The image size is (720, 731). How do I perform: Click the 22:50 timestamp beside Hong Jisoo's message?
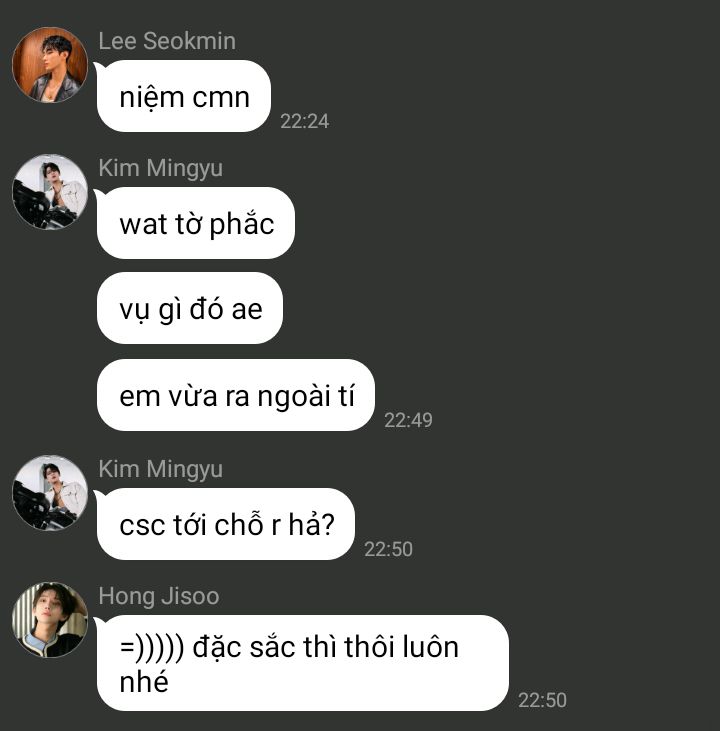point(542,700)
